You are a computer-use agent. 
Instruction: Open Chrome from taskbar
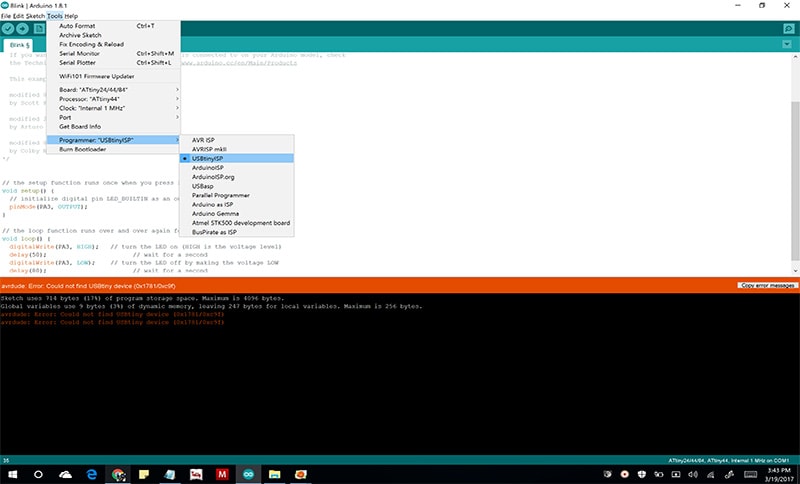[x=118, y=474]
